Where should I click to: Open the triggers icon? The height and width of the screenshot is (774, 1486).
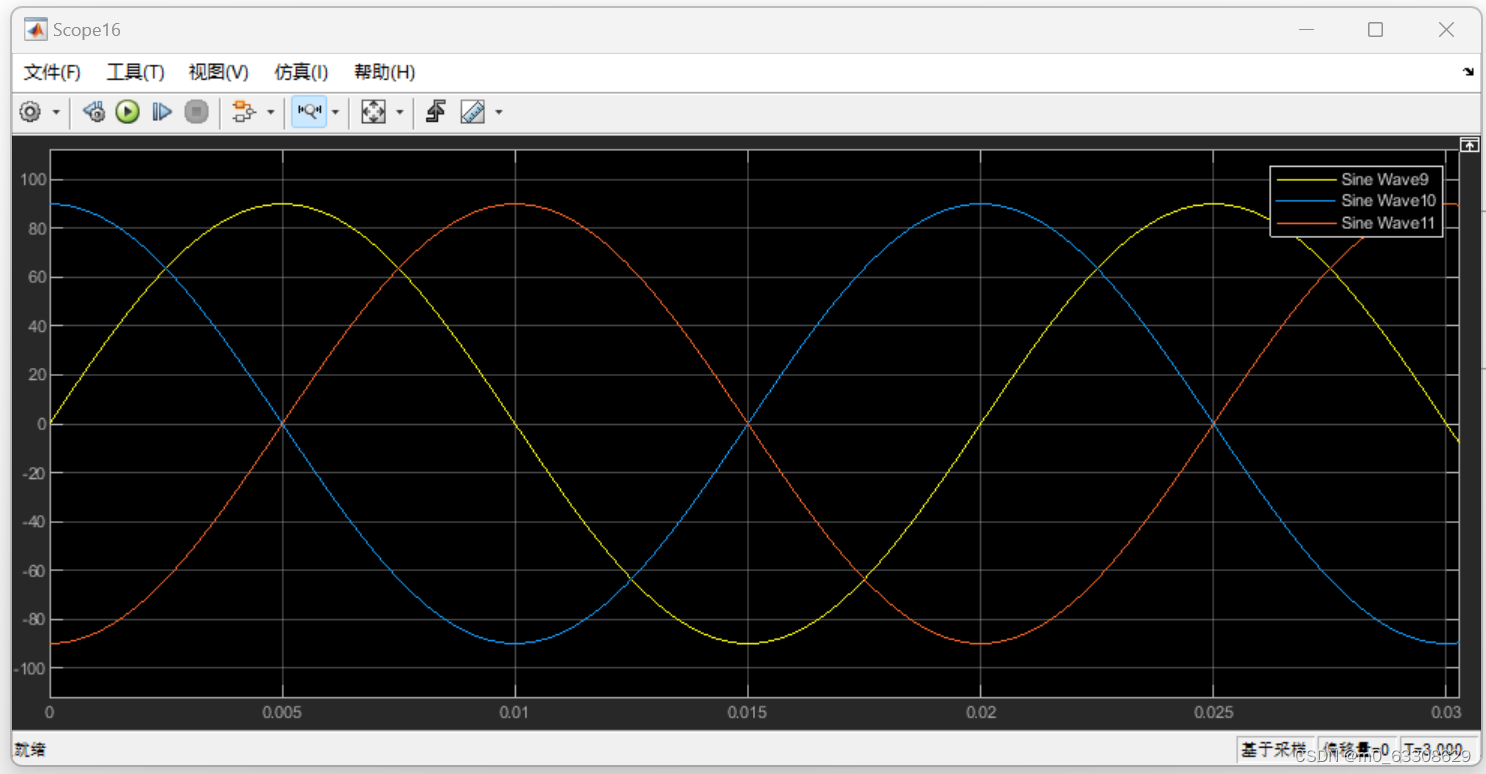pos(435,112)
